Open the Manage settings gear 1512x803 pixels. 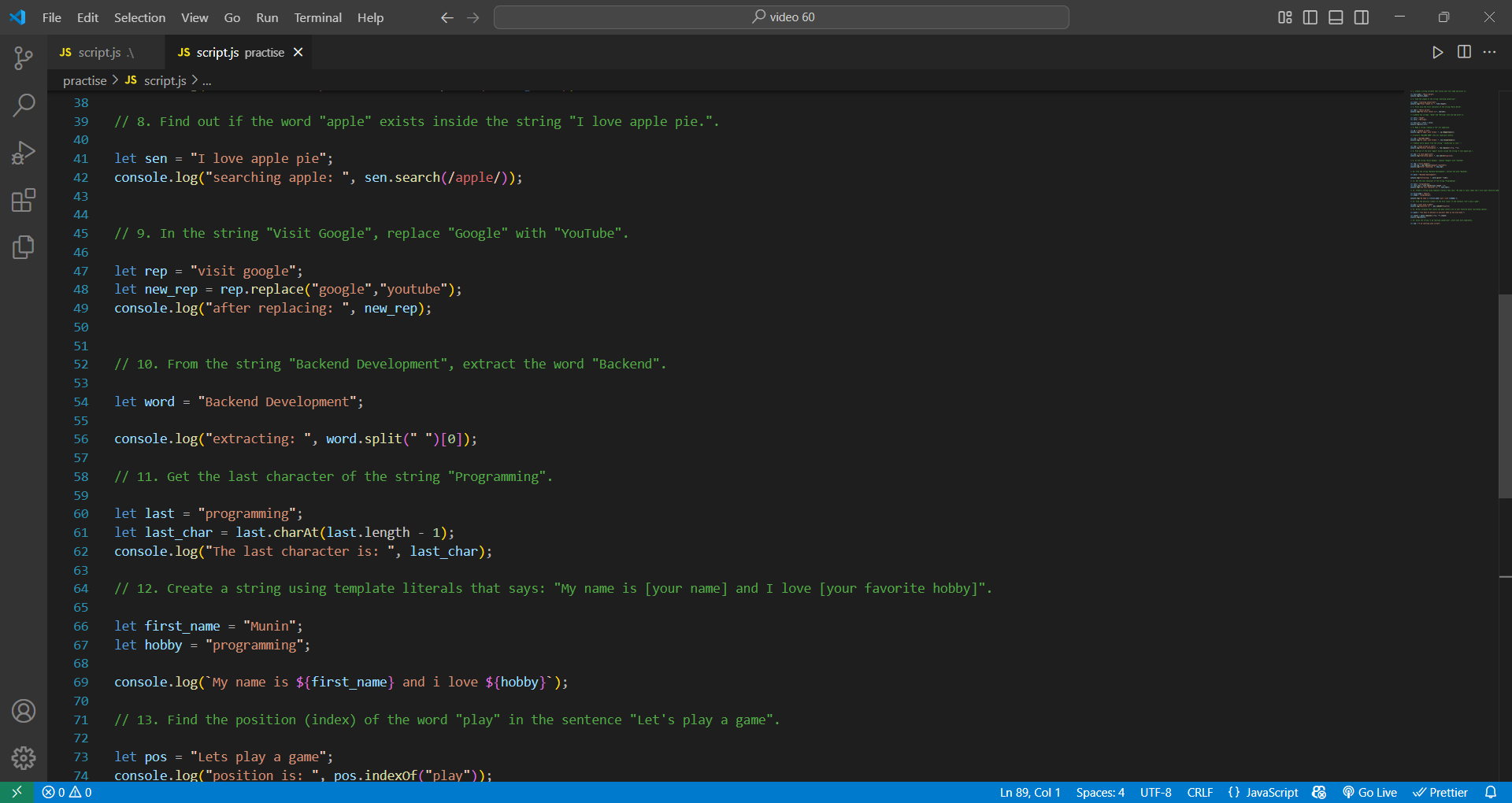(24, 758)
